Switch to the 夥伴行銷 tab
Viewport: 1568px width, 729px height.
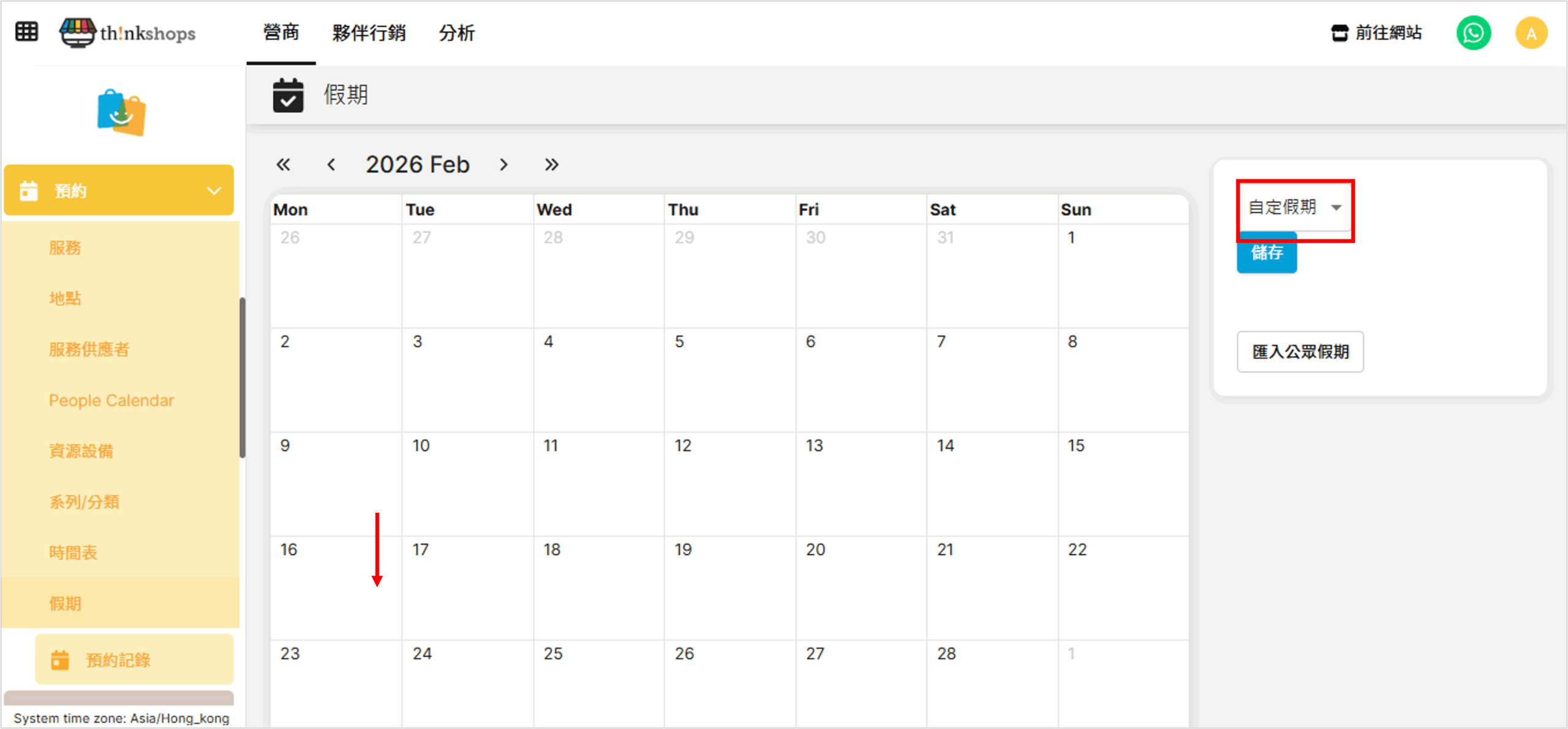pos(369,33)
